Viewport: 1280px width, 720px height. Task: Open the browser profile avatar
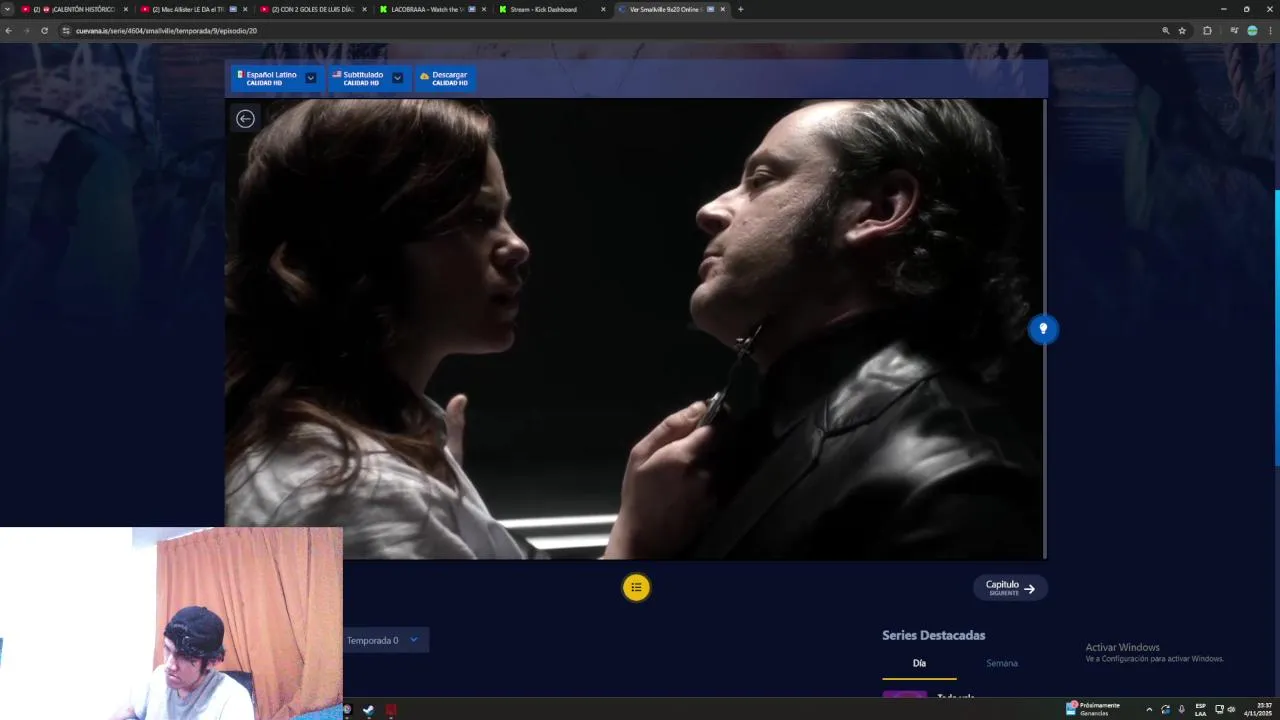(1252, 31)
